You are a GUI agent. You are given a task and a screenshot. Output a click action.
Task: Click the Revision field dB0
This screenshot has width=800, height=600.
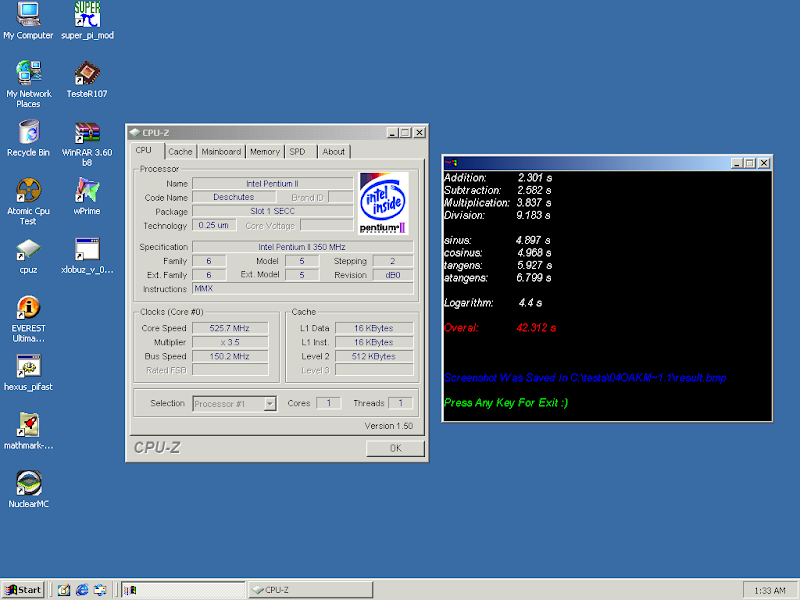click(393, 275)
